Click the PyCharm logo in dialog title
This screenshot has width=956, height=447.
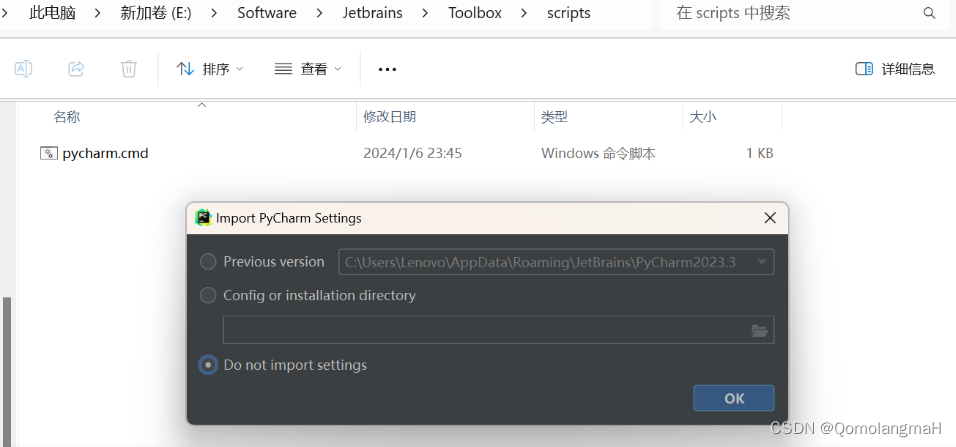pos(203,218)
